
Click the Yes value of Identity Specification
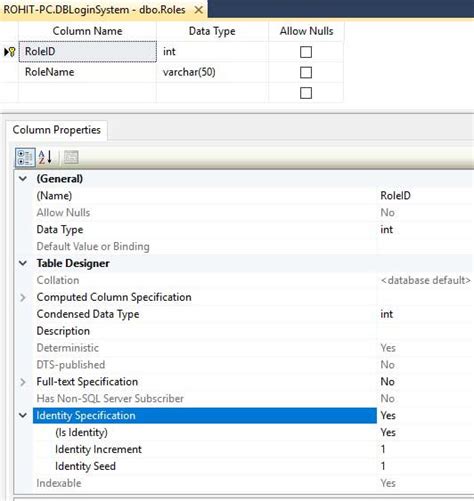click(388, 416)
